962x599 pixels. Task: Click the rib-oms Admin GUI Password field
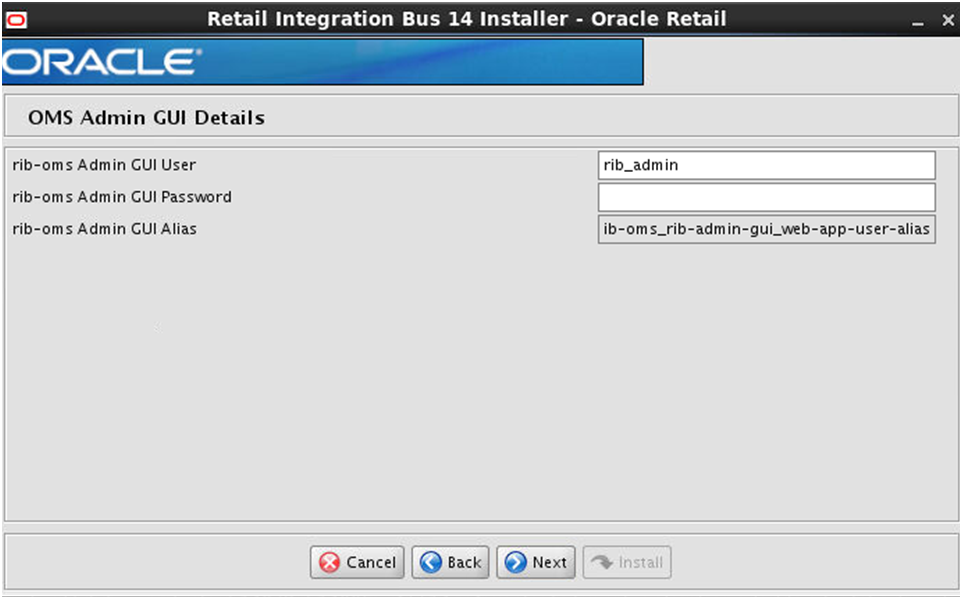(767, 197)
